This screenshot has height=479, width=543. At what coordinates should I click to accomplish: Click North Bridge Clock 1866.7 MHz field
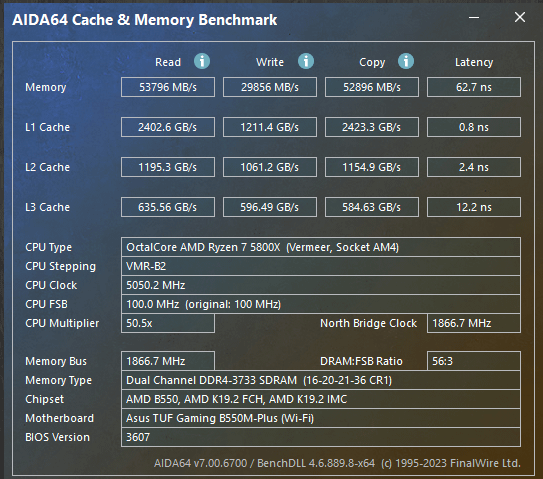(474, 323)
